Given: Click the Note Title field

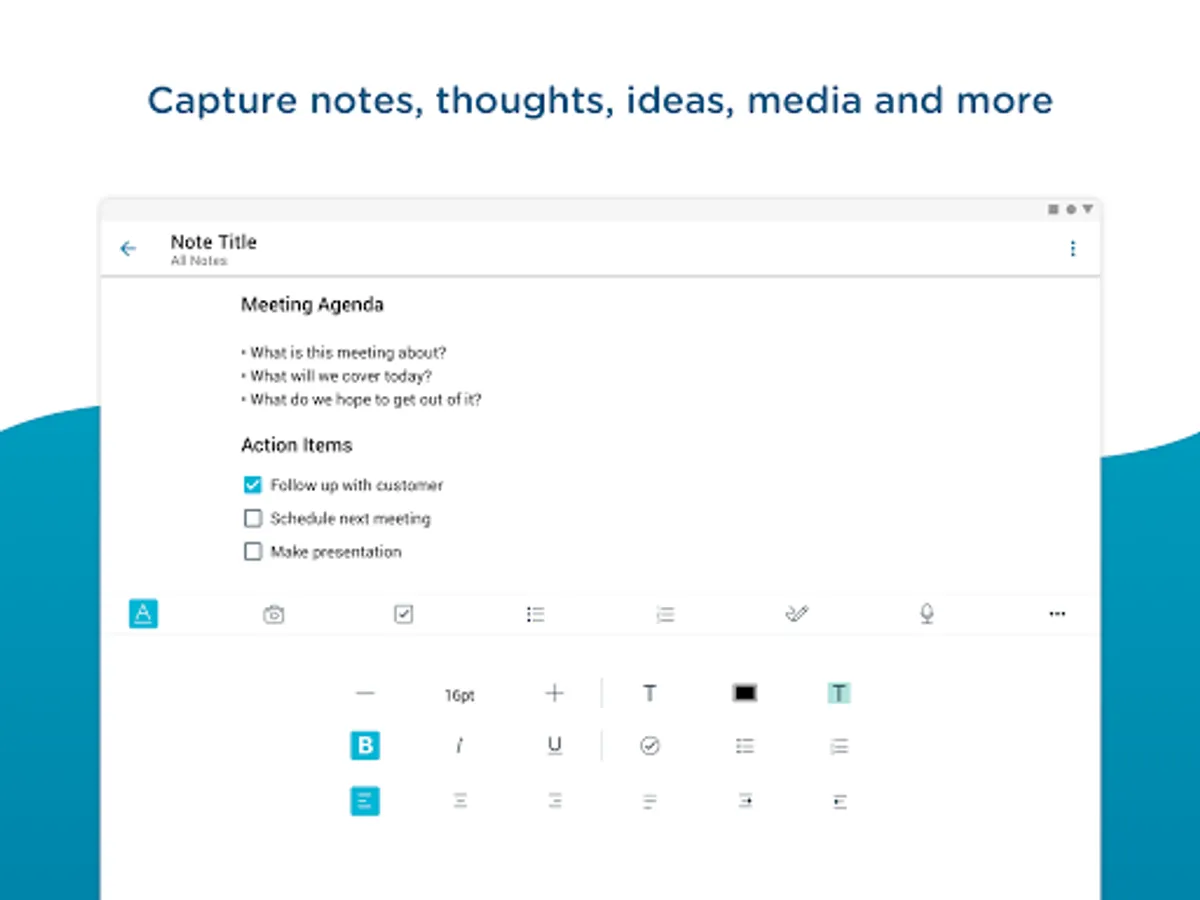Looking at the screenshot, I should (x=214, y=242).
